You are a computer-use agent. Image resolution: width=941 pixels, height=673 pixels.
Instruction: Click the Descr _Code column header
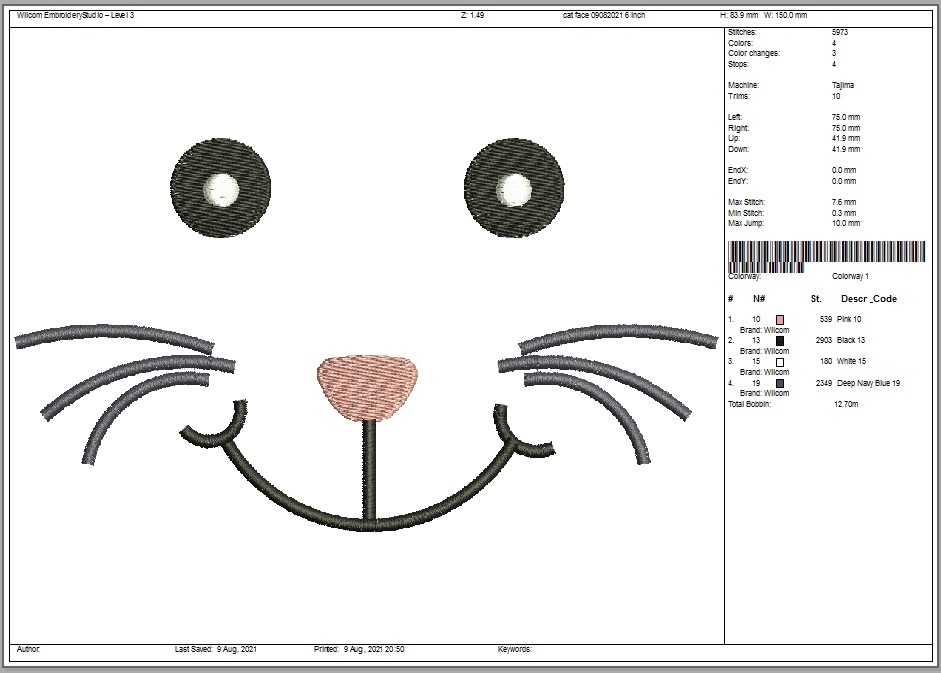tap(868, 298)
